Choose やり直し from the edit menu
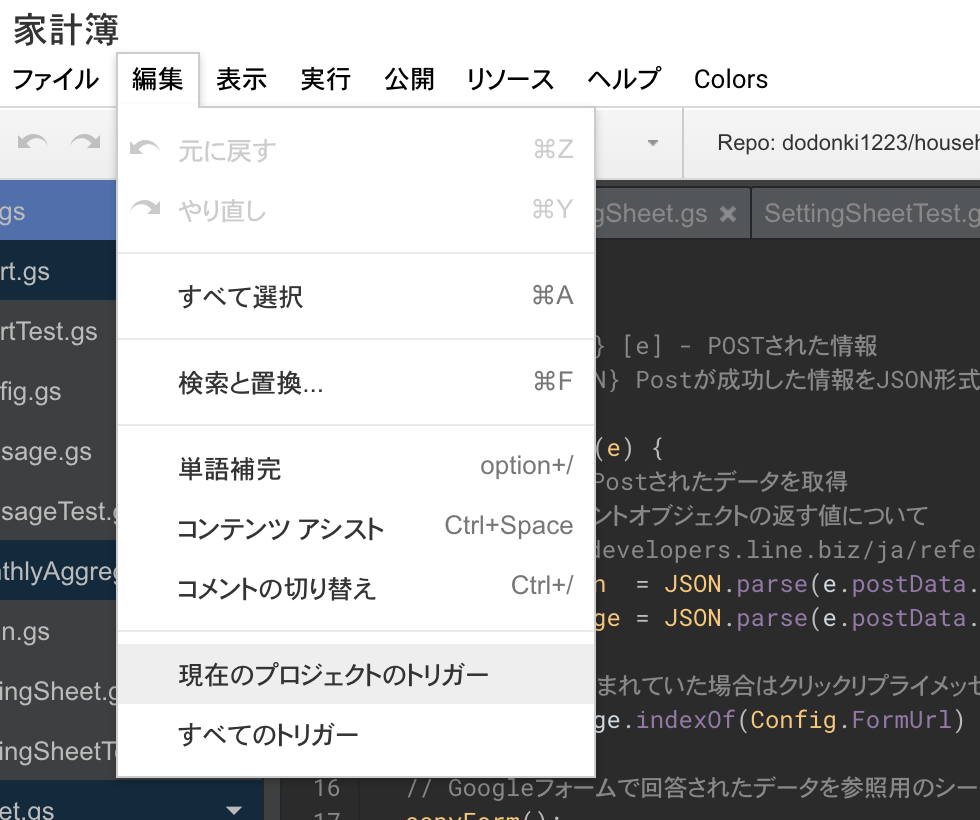The height and width of the screenshot is (820, 980). tap(222, 211)
